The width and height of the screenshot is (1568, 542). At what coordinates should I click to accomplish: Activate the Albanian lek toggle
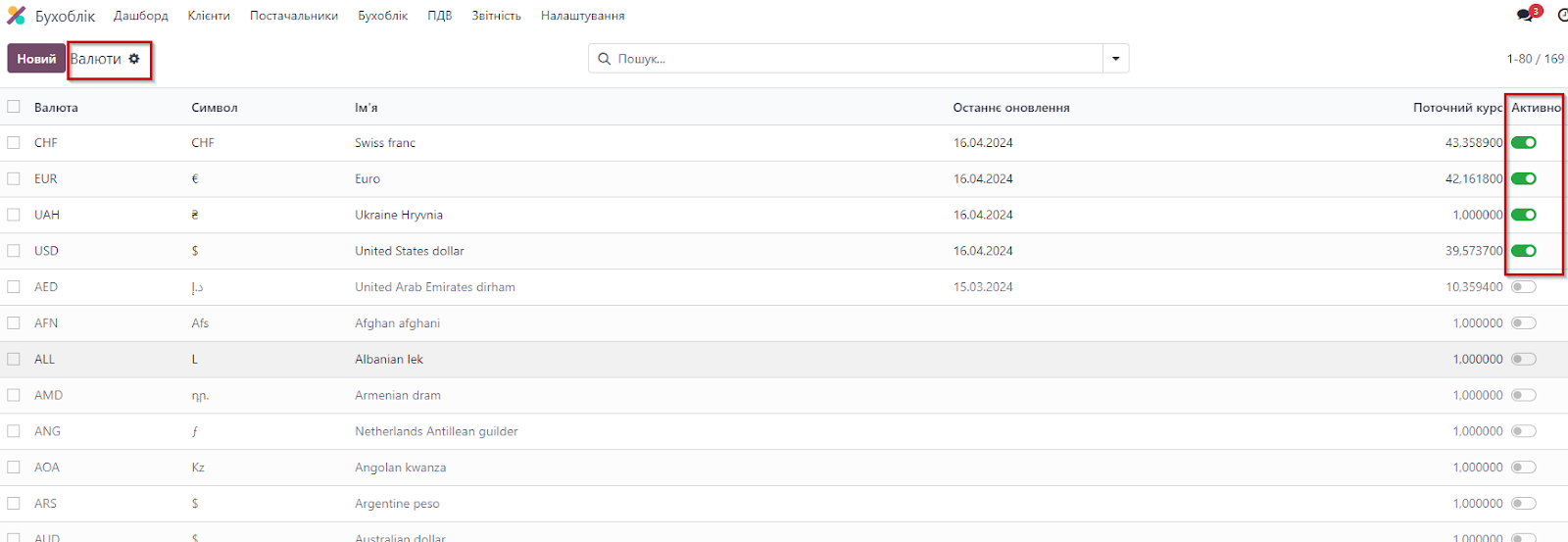pyautogui.click(x=1523, y=360)
